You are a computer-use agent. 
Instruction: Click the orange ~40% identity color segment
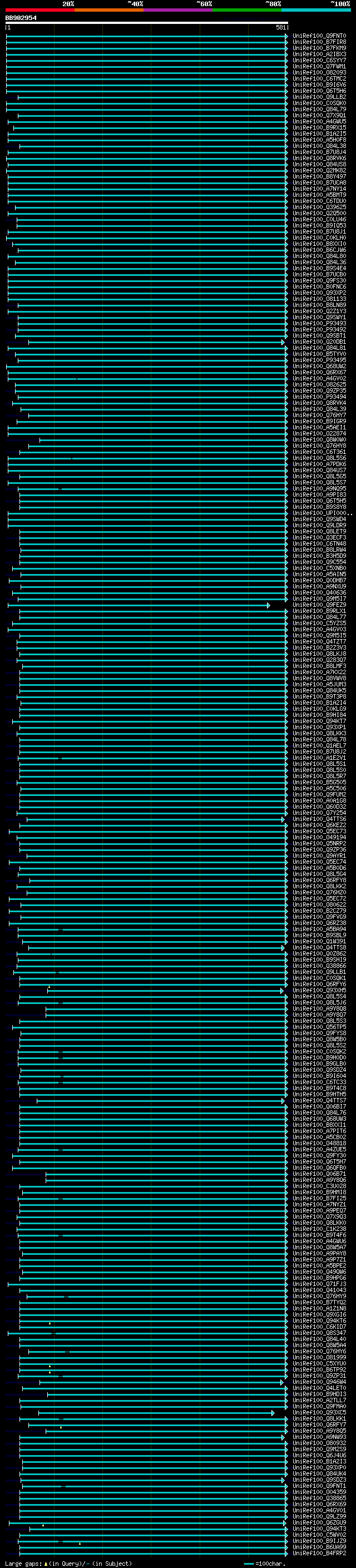click(109, 11)
